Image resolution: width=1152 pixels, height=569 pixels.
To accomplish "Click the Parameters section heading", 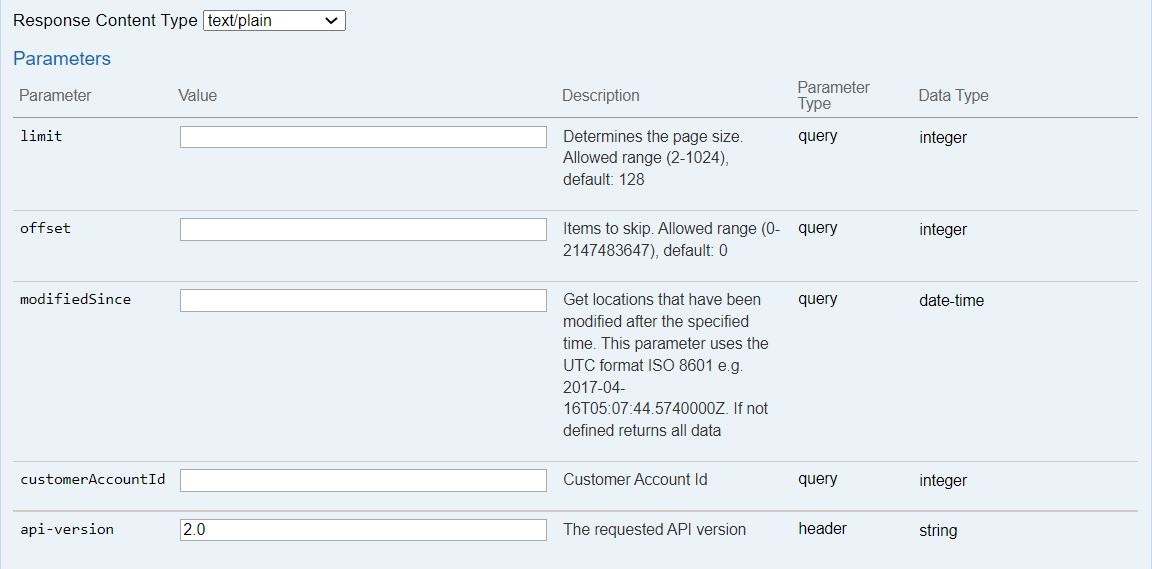I will click(62, 59).
